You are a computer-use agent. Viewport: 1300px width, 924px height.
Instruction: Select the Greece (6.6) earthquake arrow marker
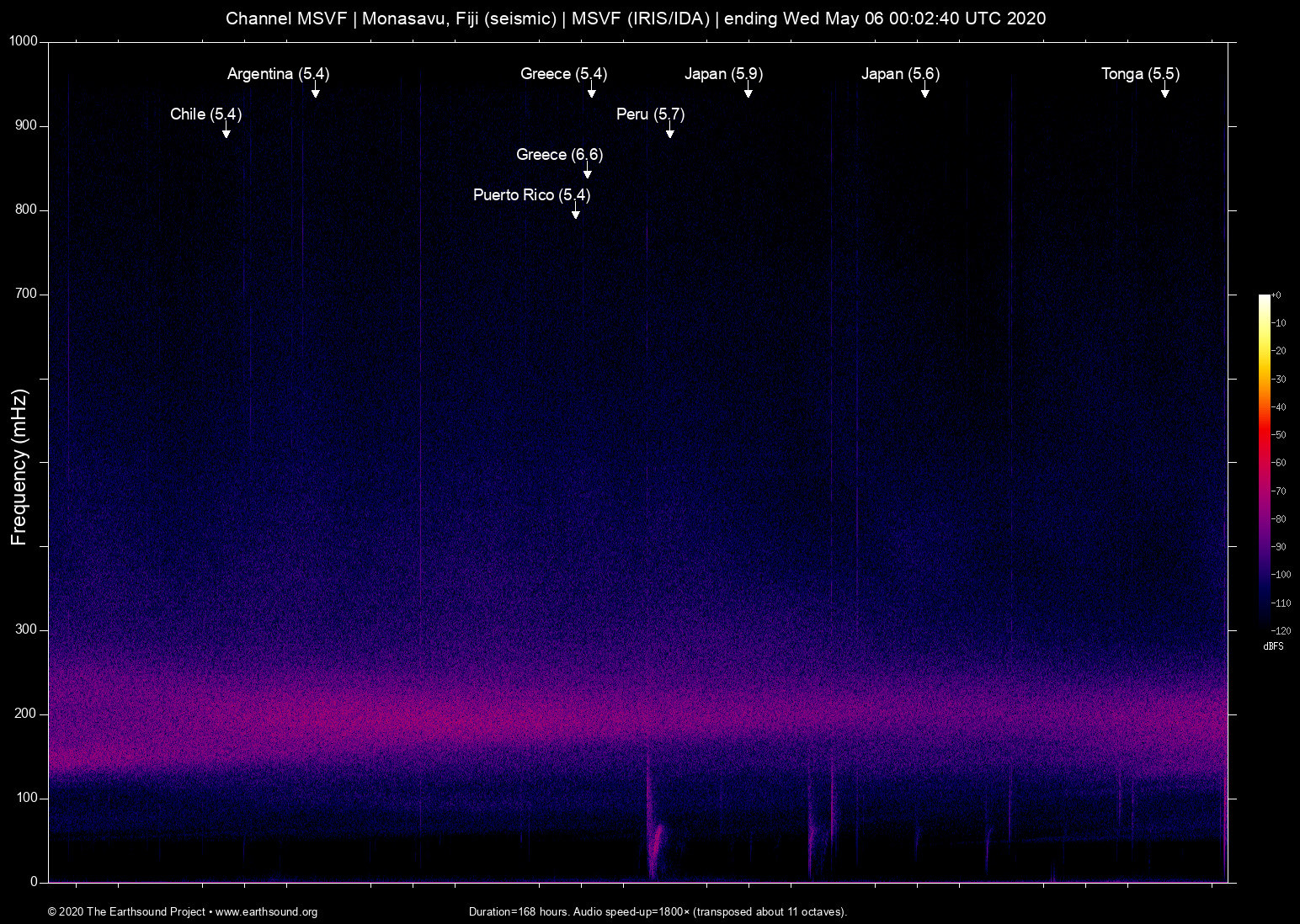(x=587, y=172)
